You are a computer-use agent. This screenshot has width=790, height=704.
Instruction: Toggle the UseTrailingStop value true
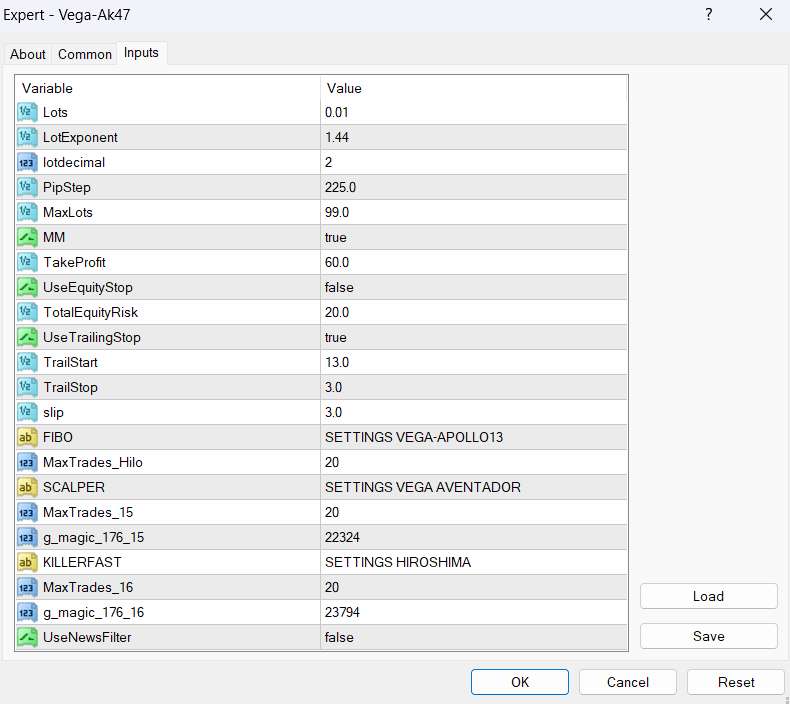(336, 337)
